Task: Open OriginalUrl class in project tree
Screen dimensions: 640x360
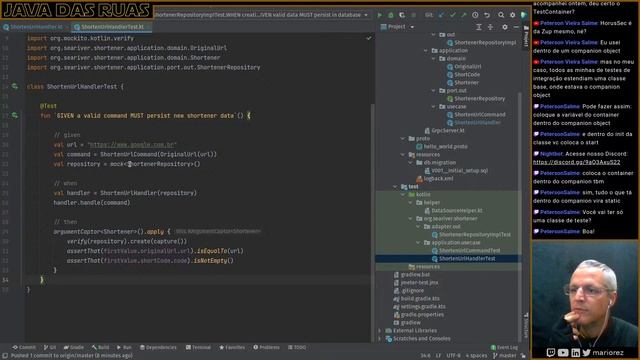Action: pos(464,67)
